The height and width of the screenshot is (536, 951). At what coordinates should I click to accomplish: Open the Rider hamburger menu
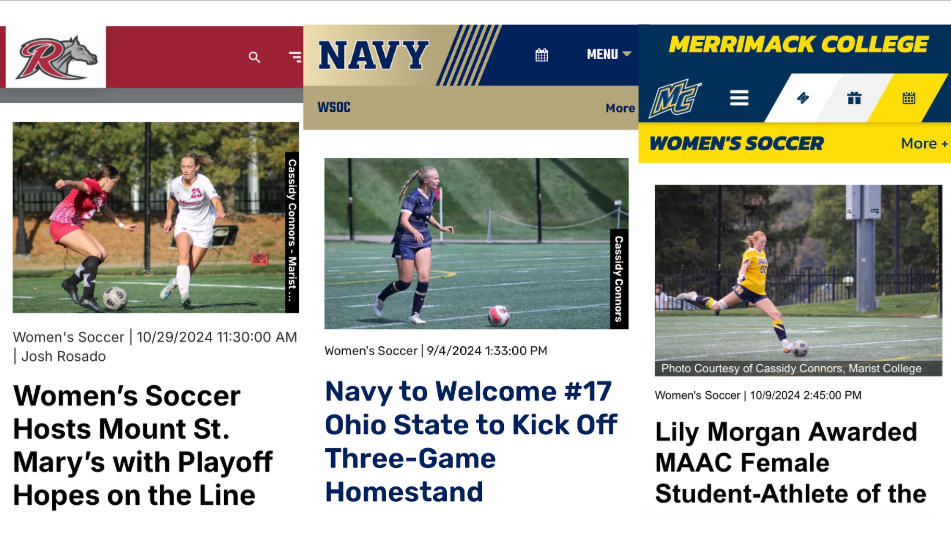tap(294, 57)
